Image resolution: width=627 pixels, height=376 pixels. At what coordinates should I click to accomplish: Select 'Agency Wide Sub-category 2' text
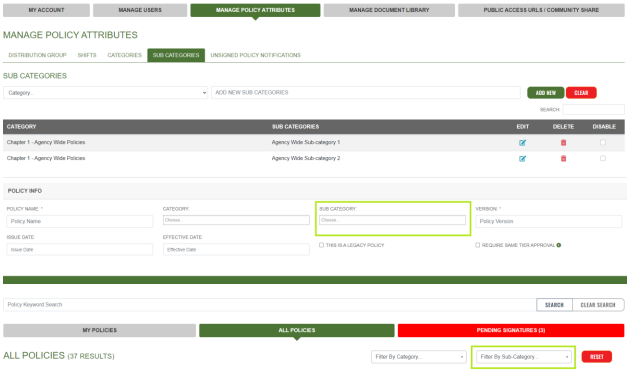click(x=306, y=158)
